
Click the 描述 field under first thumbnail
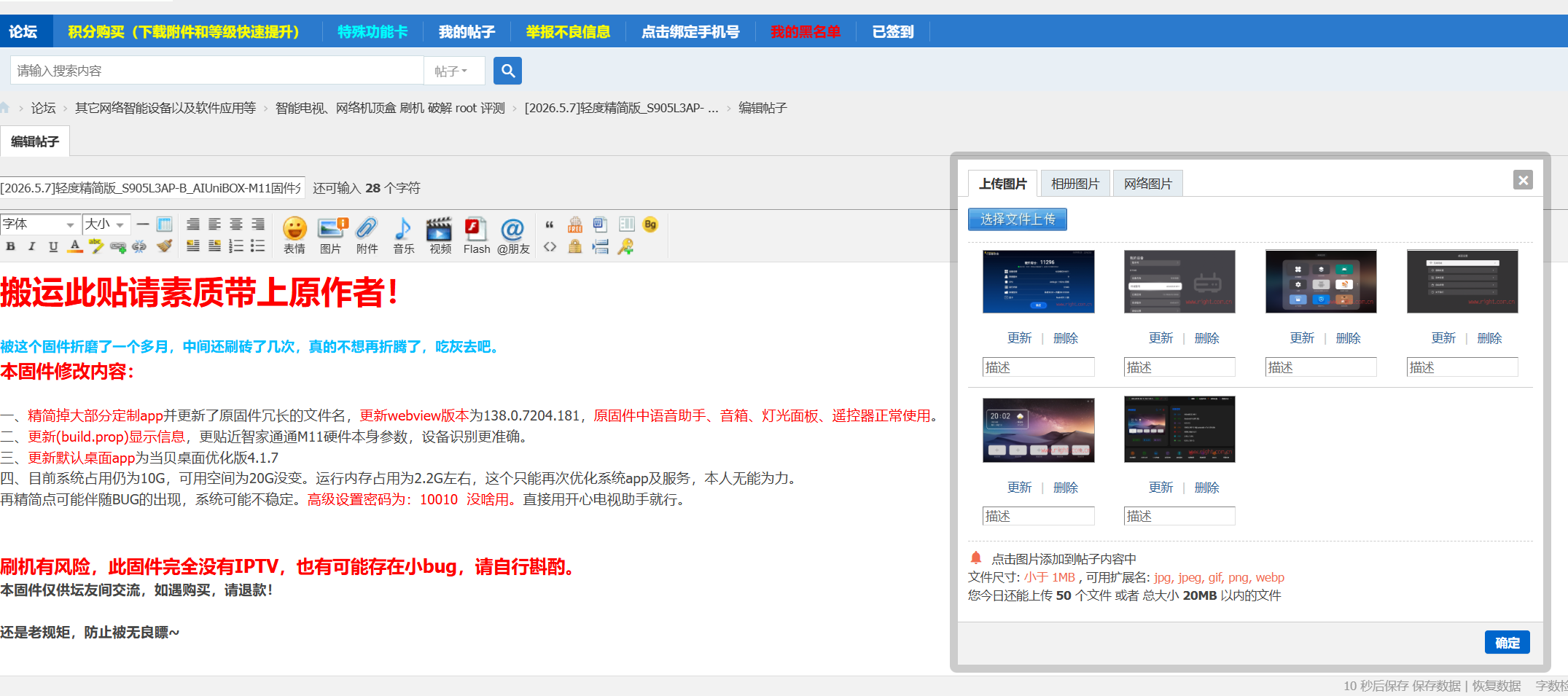(1038, 367)
